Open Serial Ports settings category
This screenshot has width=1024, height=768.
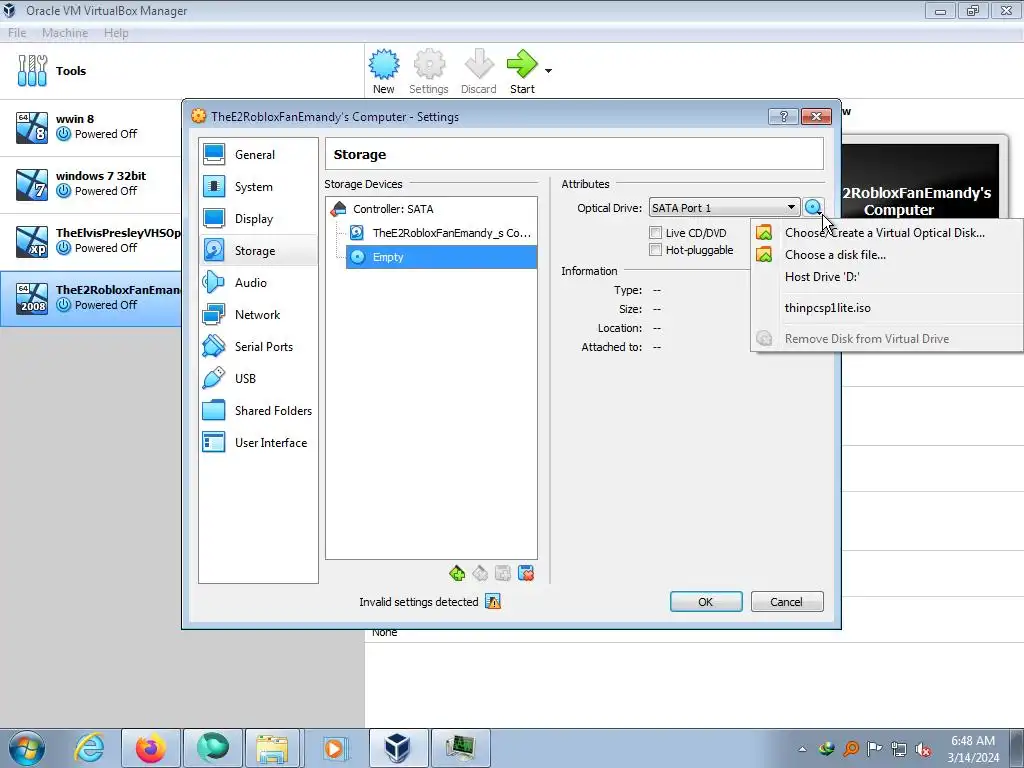(x=259, y=347)
